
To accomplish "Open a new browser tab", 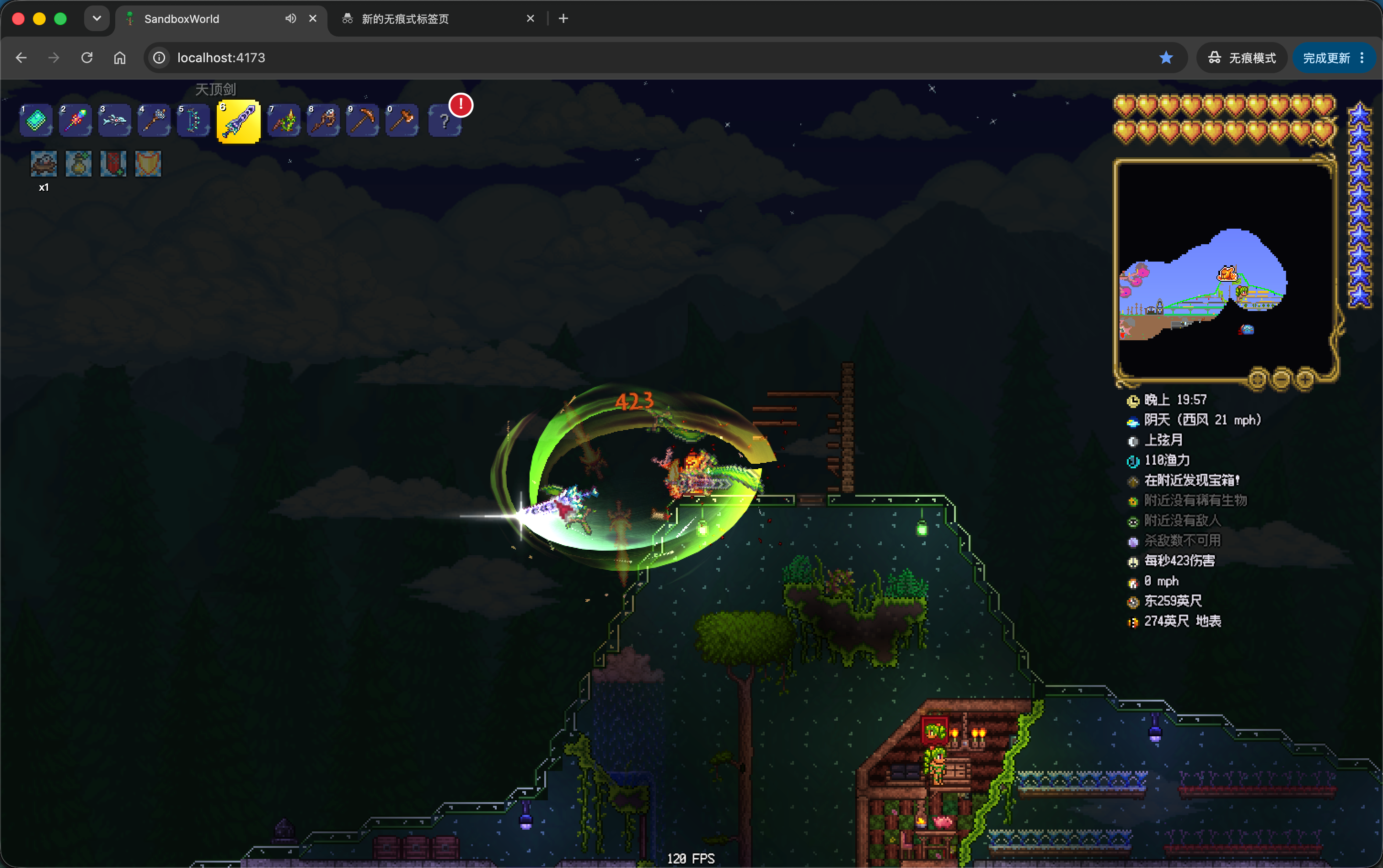I will [x=563, y=19].
